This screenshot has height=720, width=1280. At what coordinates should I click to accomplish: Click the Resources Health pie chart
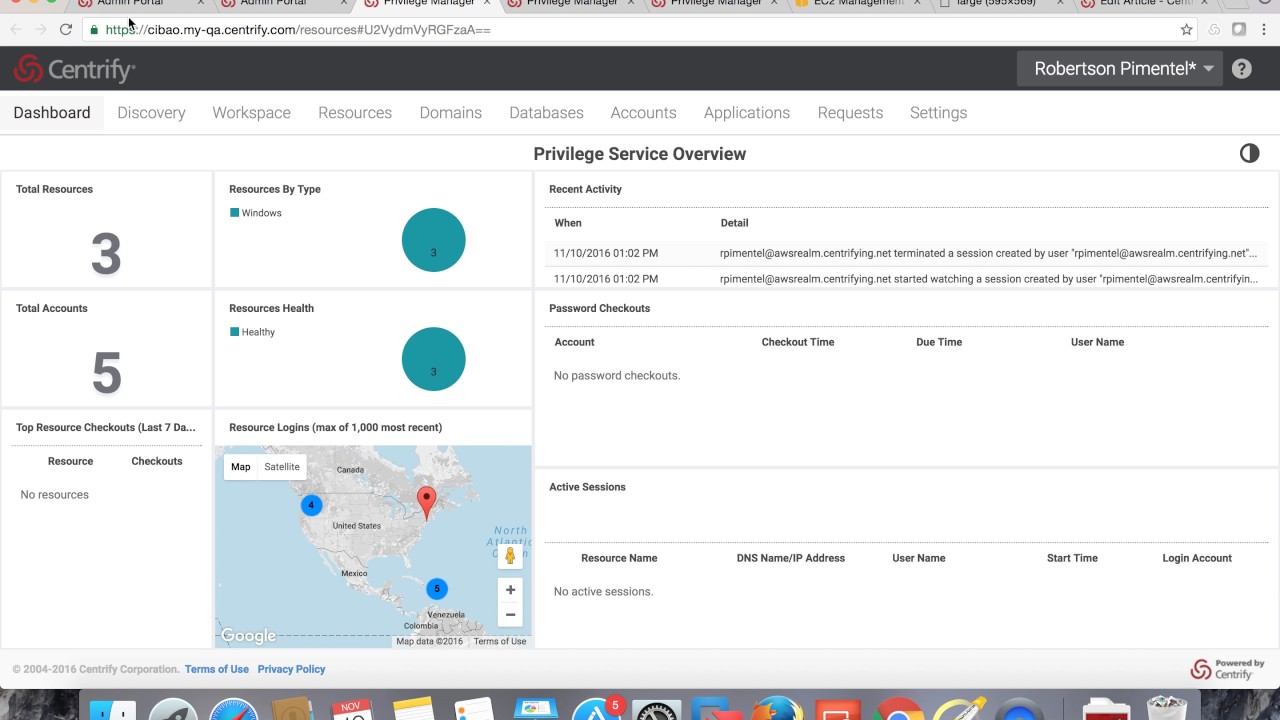click(433, 359)
